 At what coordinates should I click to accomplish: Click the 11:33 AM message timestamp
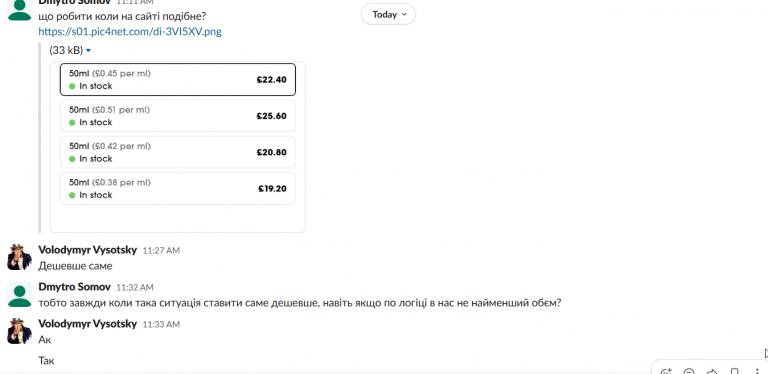click(x=161, y=325)
